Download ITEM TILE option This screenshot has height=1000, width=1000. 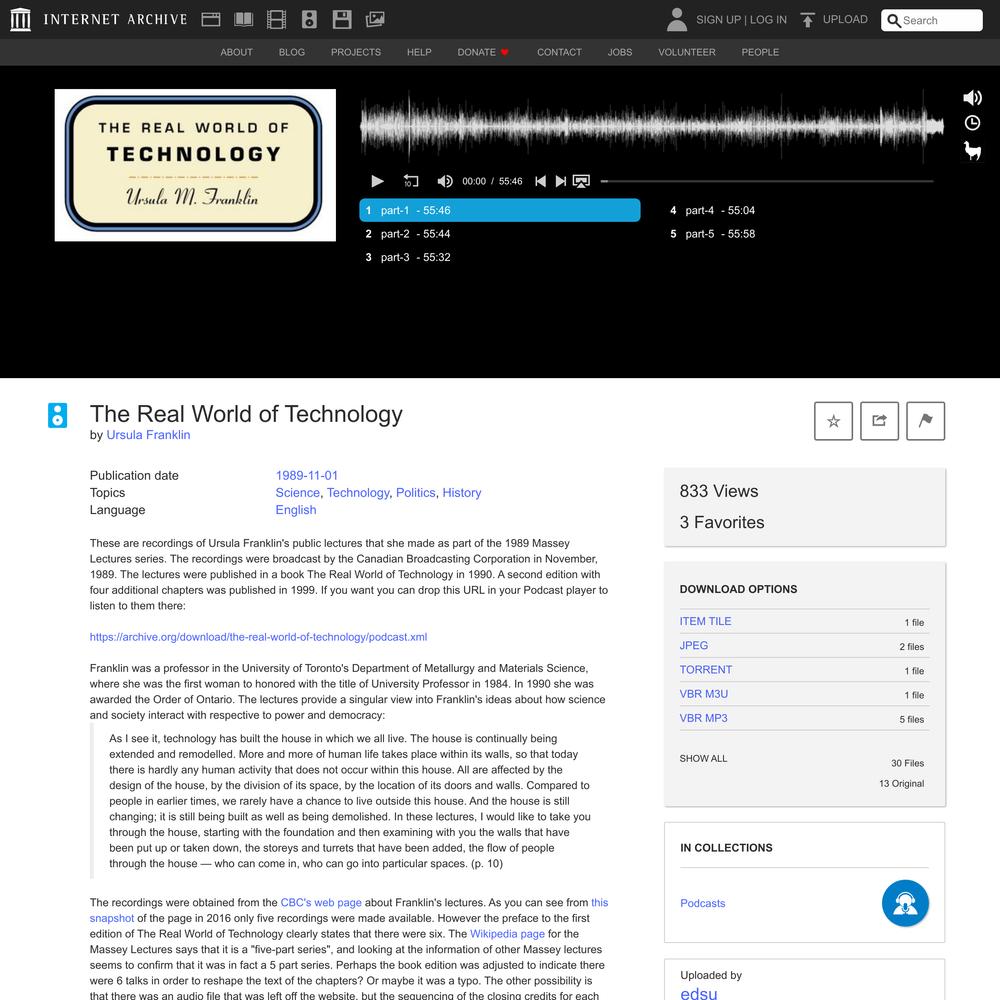coord(705,621)
